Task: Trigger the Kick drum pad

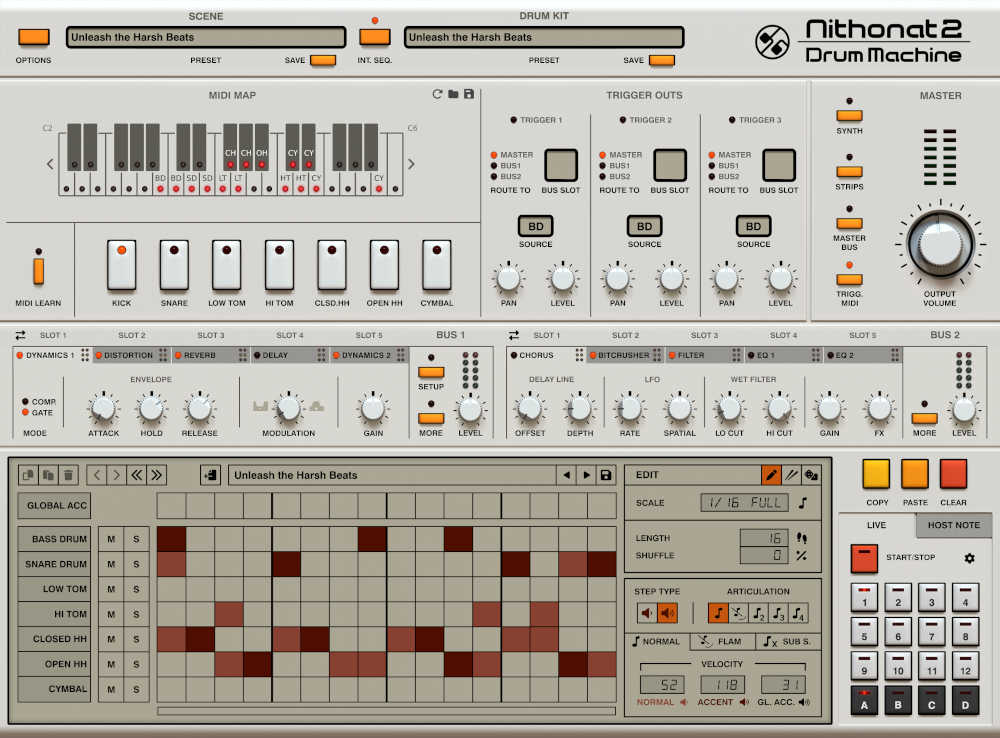Action: click(x=121, y=265)
